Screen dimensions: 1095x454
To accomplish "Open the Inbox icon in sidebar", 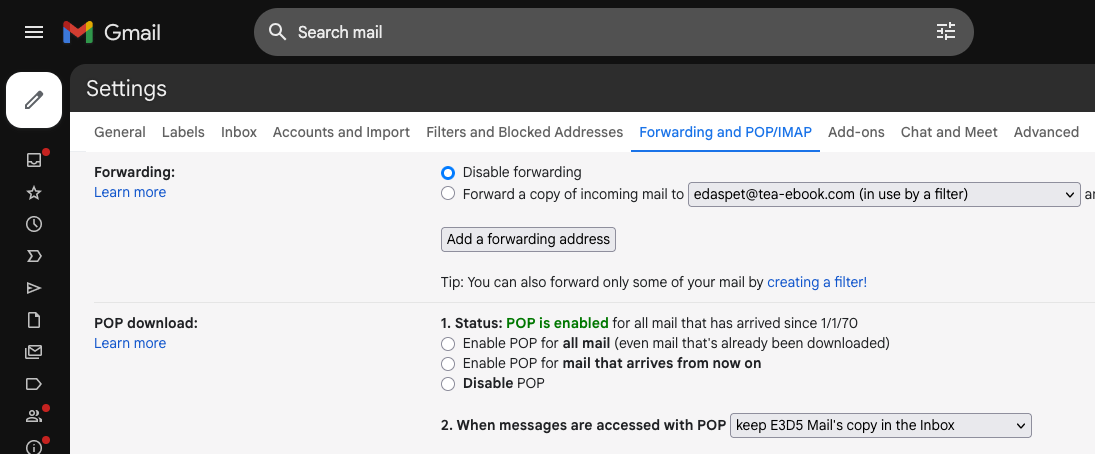I will click(x=34, y=160).
